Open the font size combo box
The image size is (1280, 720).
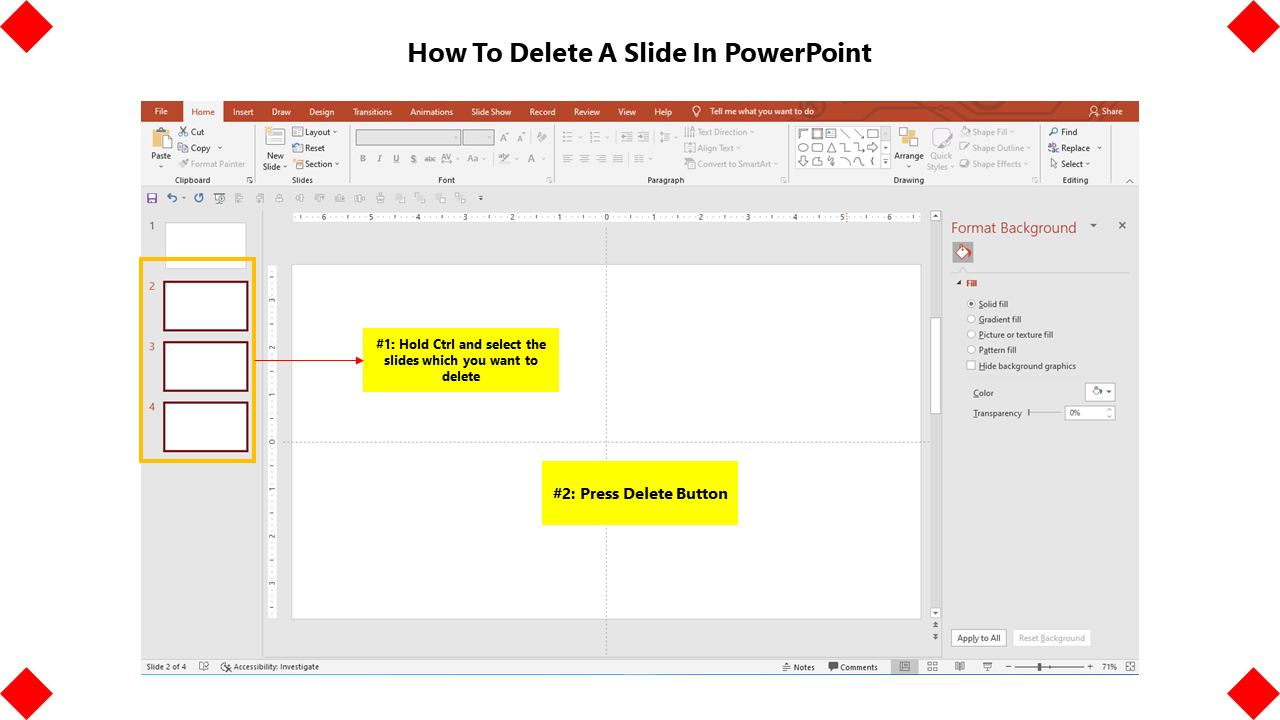pos(478,138)
